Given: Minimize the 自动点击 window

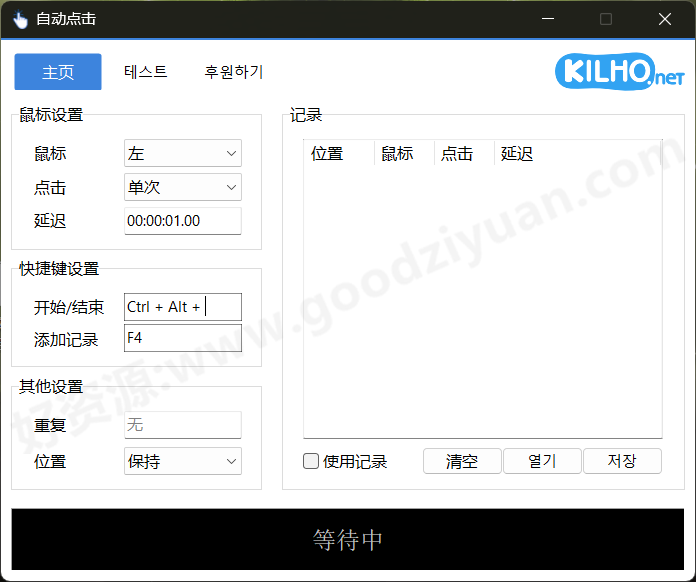Looking at the screenshot, I should (x=548, y=19).
